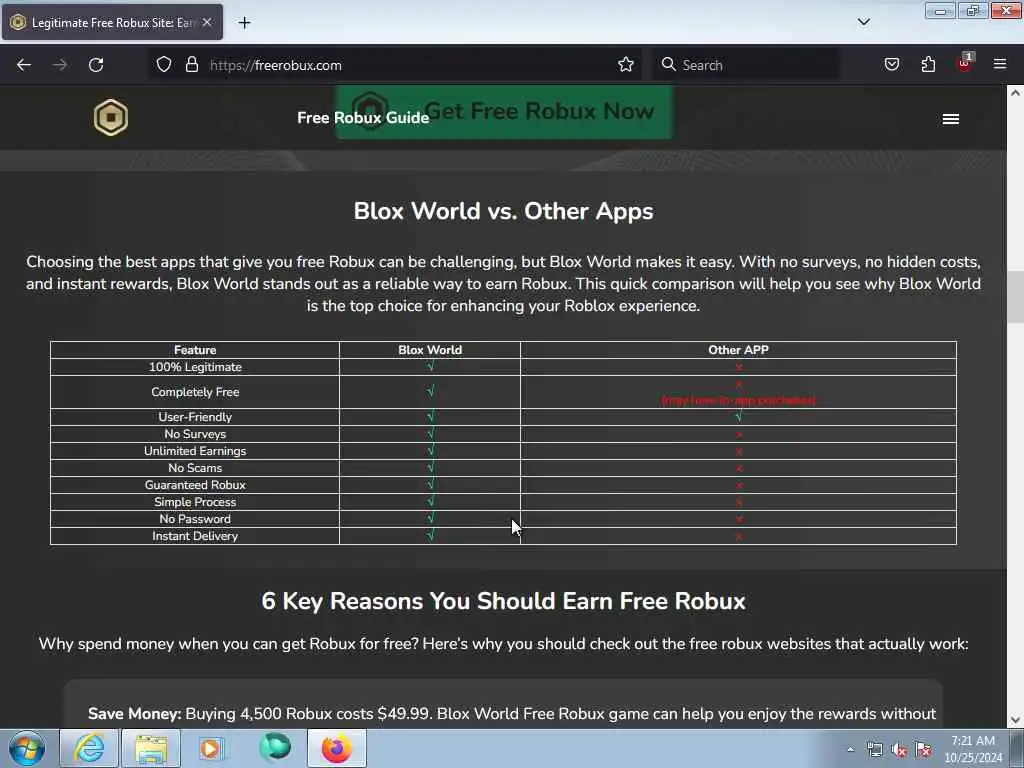1024x768 pixels.
Task: Click Other APP check mark for User-Friendly
Action: (739, 416)
